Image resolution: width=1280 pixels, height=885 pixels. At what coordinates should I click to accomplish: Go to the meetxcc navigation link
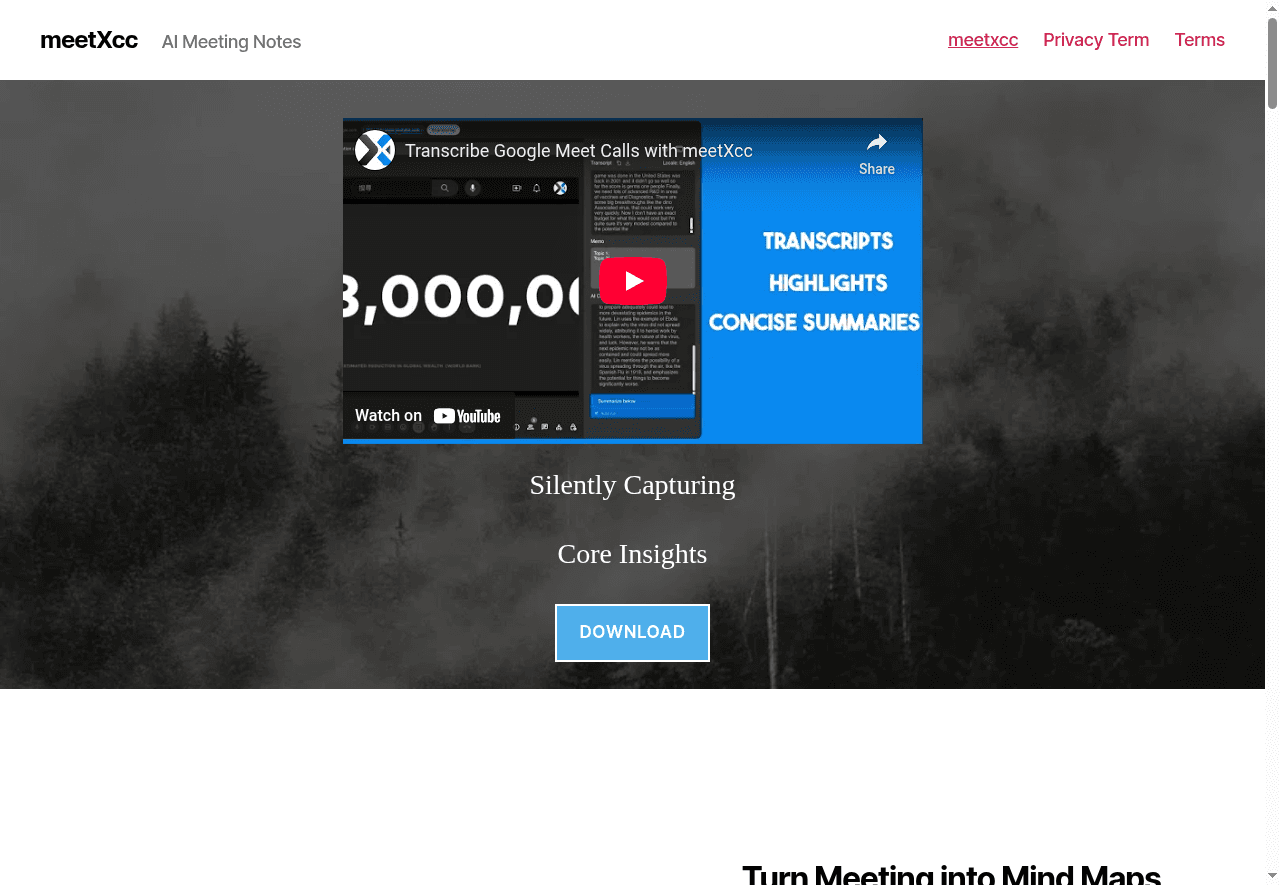tap(982, 40)
